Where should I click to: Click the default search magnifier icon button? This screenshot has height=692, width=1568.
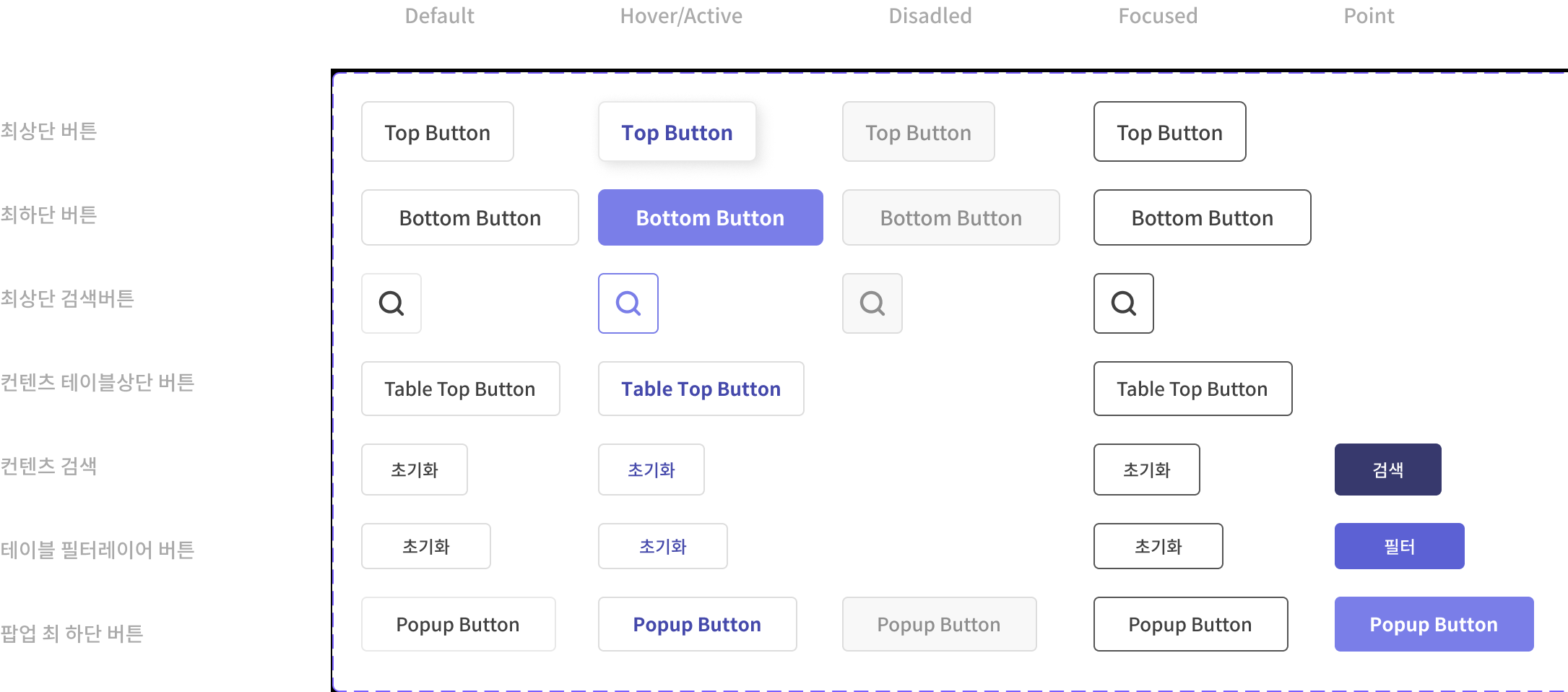pyautogui.click(x=391, y=303)
